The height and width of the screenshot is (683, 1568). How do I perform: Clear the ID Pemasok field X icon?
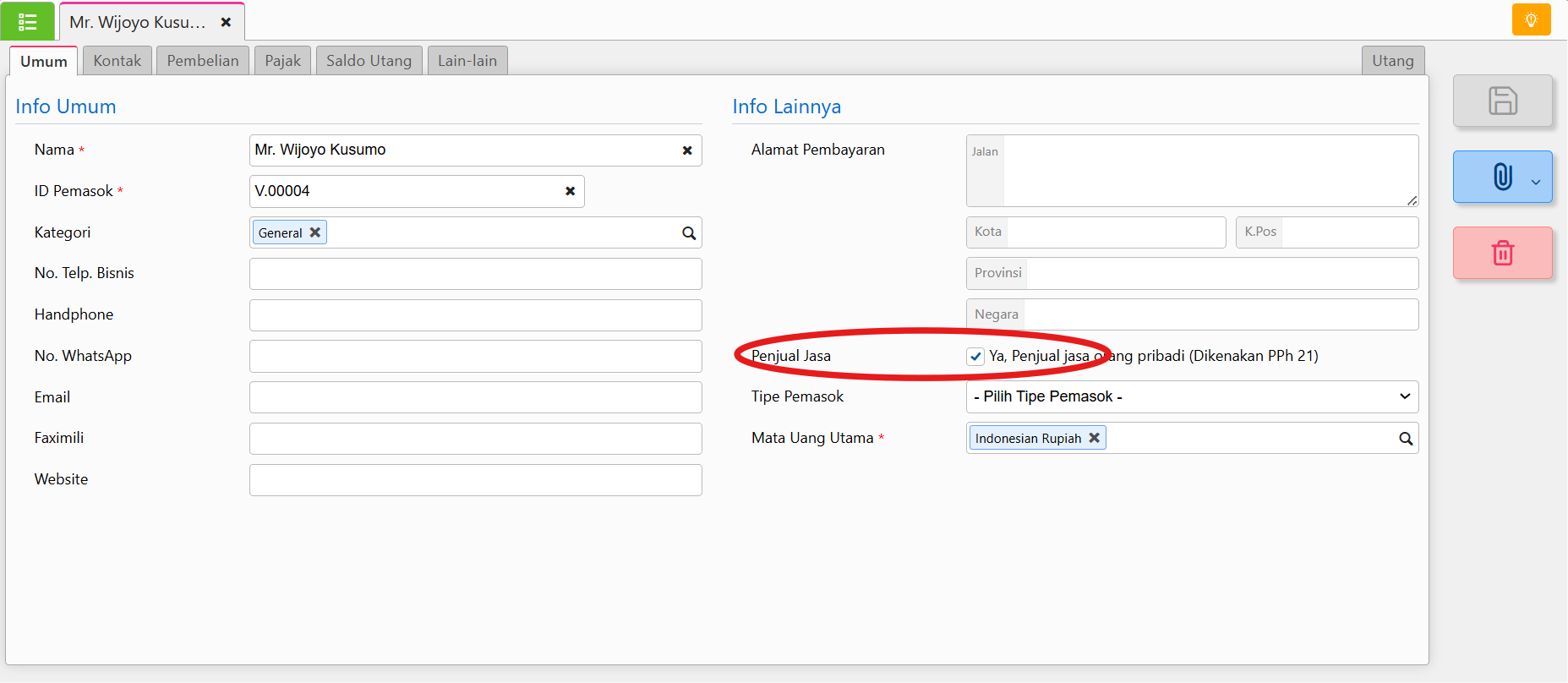(570, 191)
